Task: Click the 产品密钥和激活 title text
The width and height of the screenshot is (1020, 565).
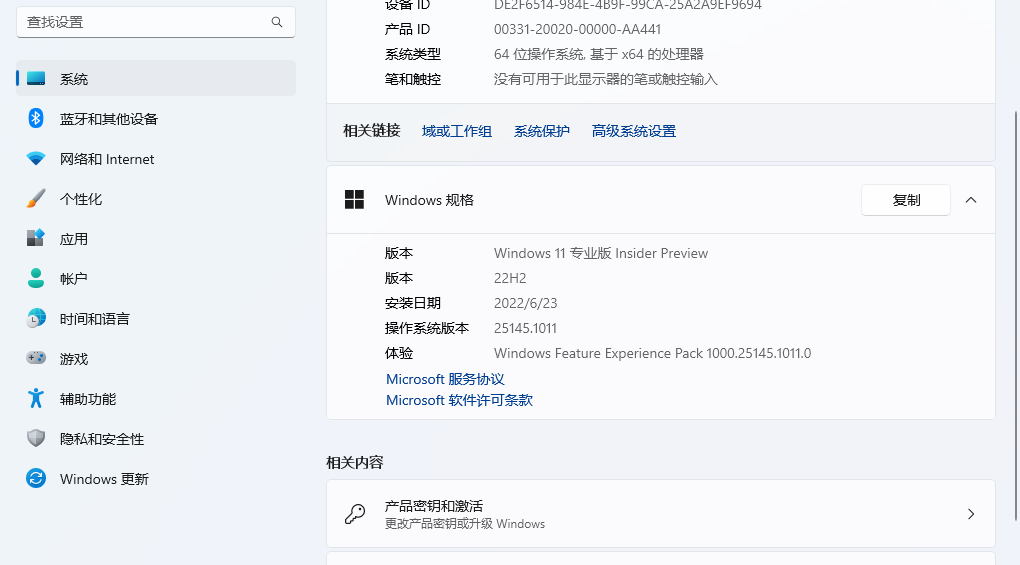Action: [433, 506]
